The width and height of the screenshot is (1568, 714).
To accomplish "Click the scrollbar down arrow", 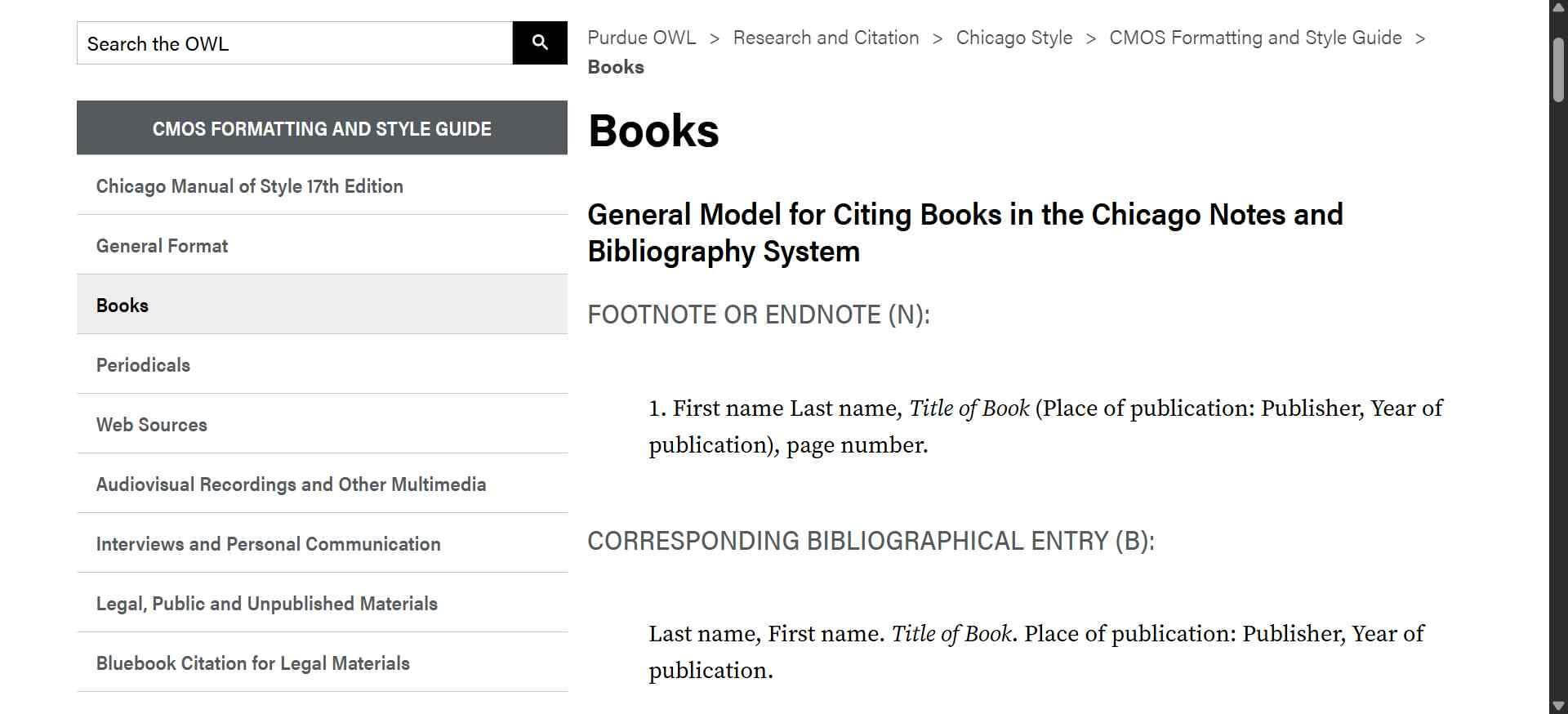I will tap(1558, 706).
